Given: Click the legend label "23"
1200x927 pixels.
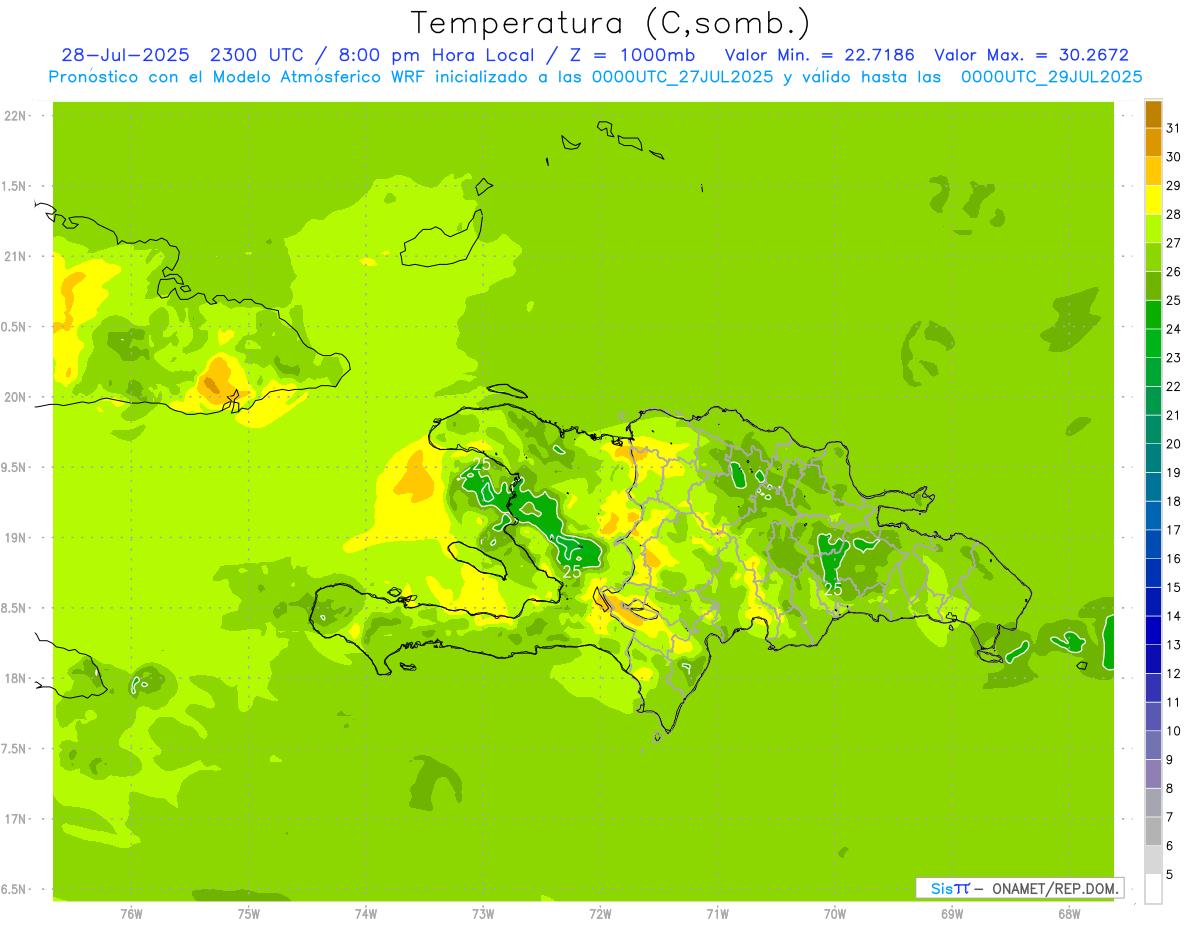Looking at the screenshot, I should (1173, 358).
